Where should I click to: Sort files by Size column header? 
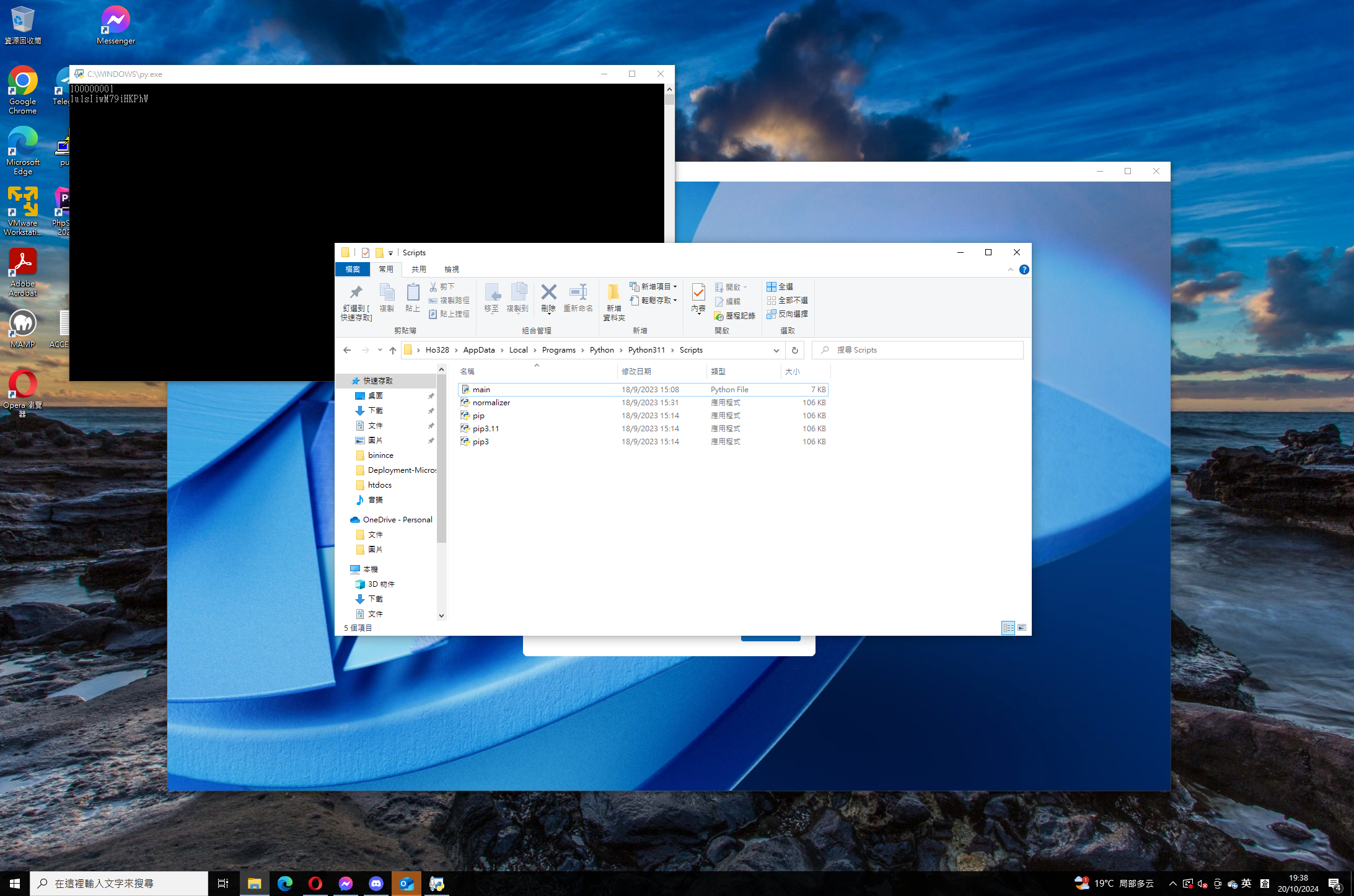pos(805,372)
